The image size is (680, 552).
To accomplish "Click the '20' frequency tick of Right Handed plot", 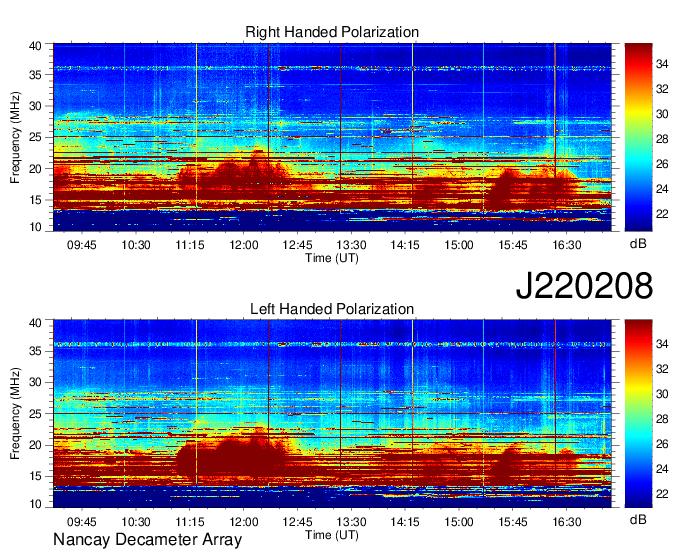I will coord(35,169).
